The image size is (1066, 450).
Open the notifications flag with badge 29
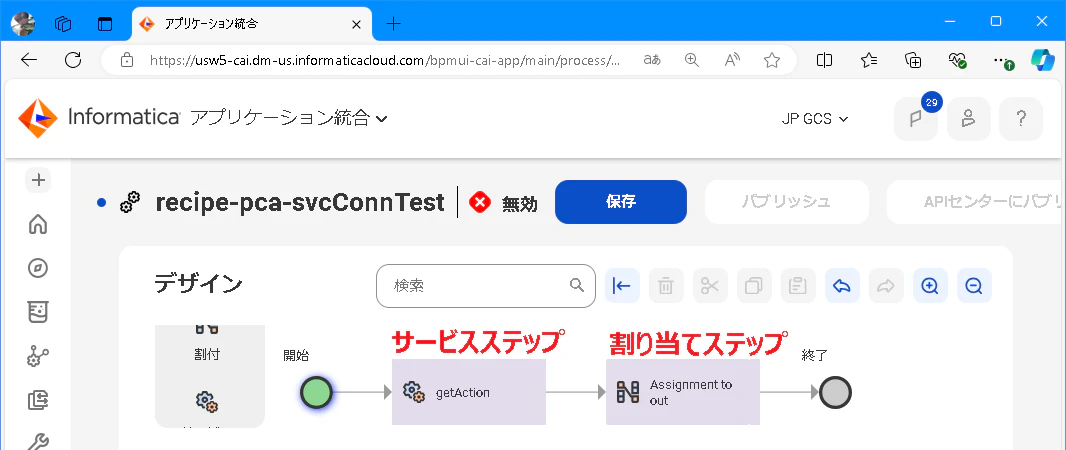tap(916, 119)
